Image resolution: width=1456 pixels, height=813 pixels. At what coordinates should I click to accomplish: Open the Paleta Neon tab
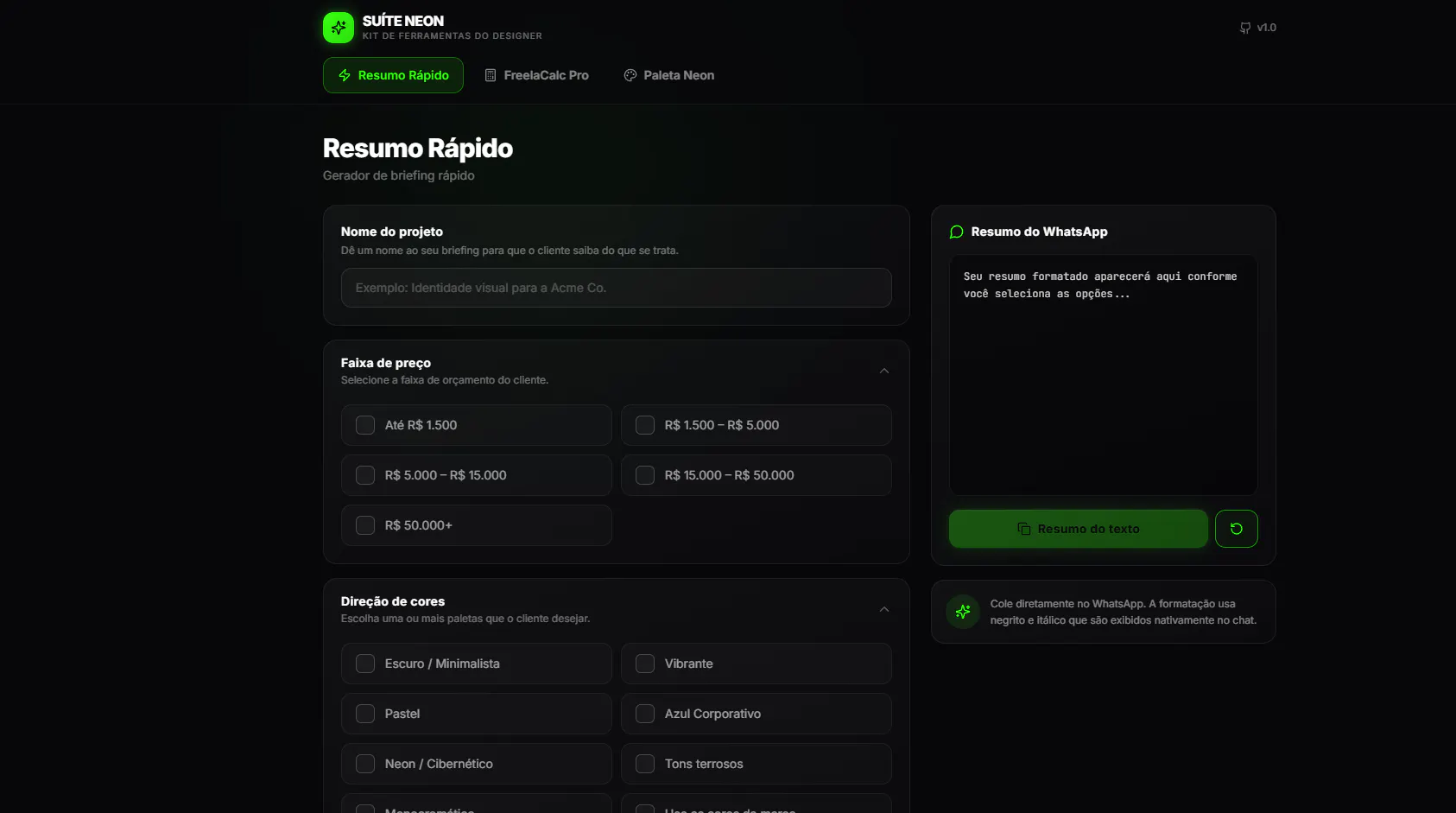pos(669,75)
